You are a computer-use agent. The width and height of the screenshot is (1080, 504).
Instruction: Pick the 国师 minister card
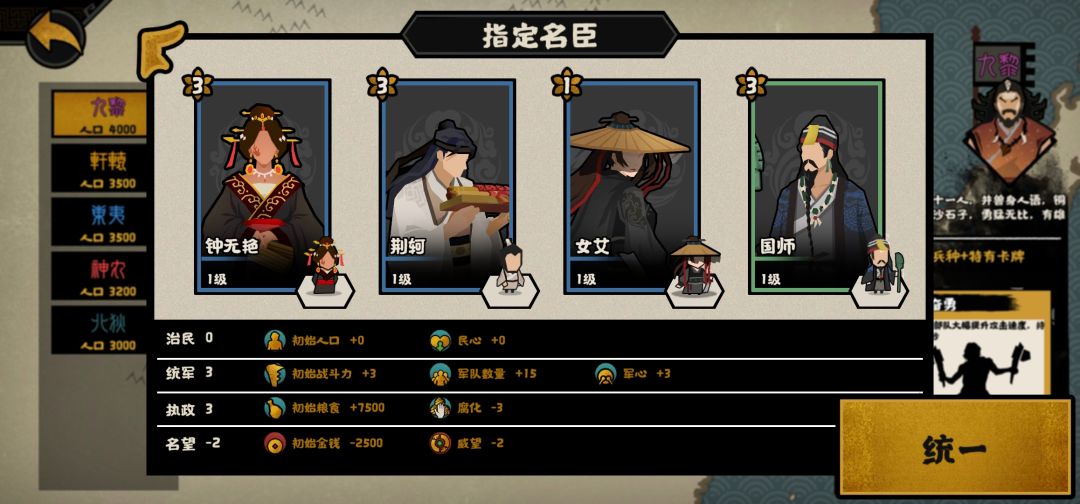pyautogui.click(x=816, y=186)
